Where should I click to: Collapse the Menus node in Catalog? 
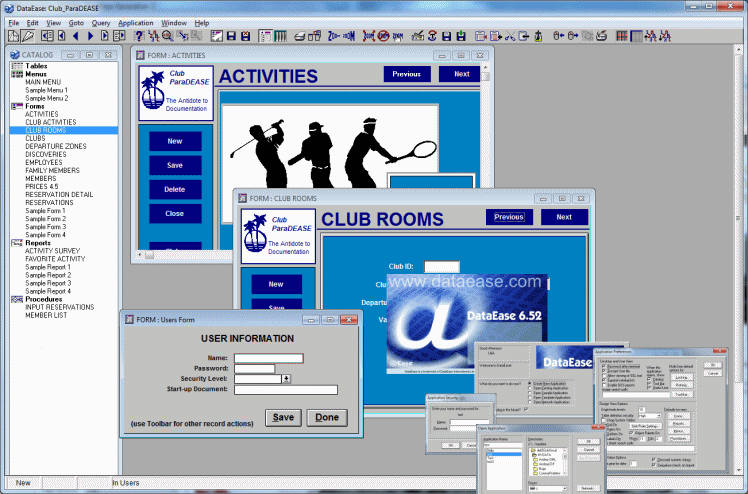pyautogui.click(x=17, y=74)
